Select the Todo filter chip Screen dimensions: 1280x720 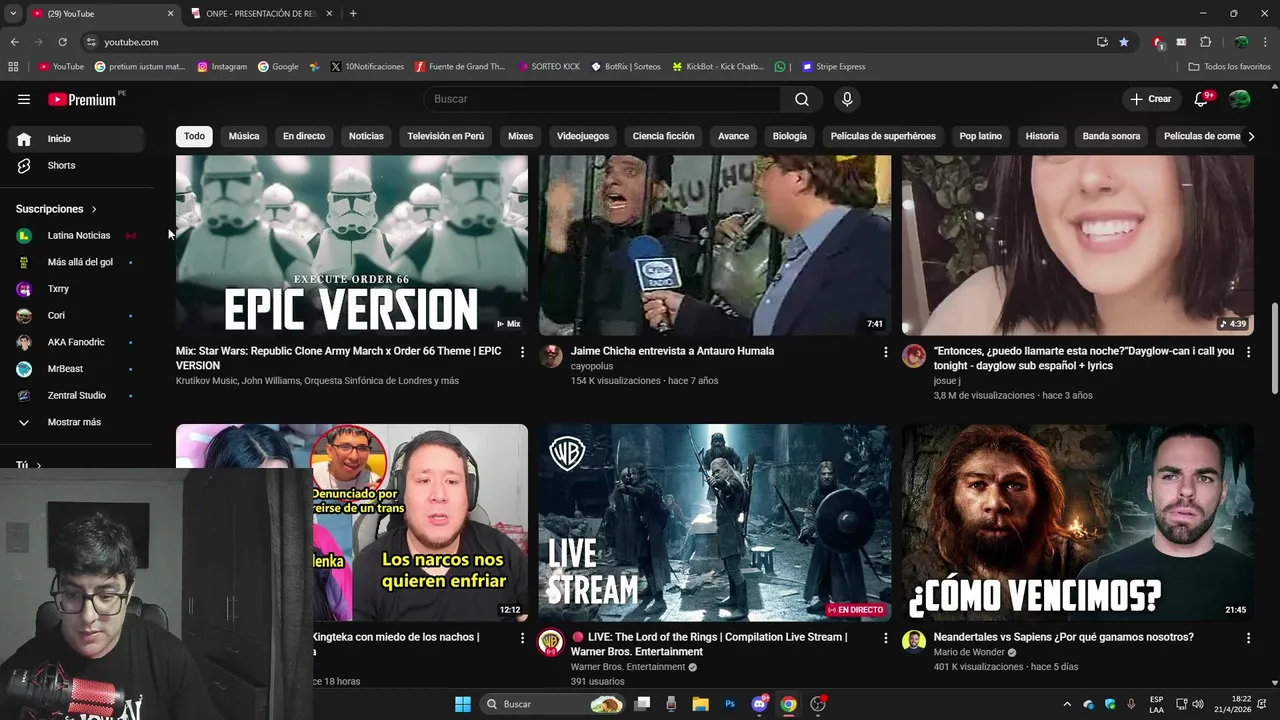pos(194,136)
